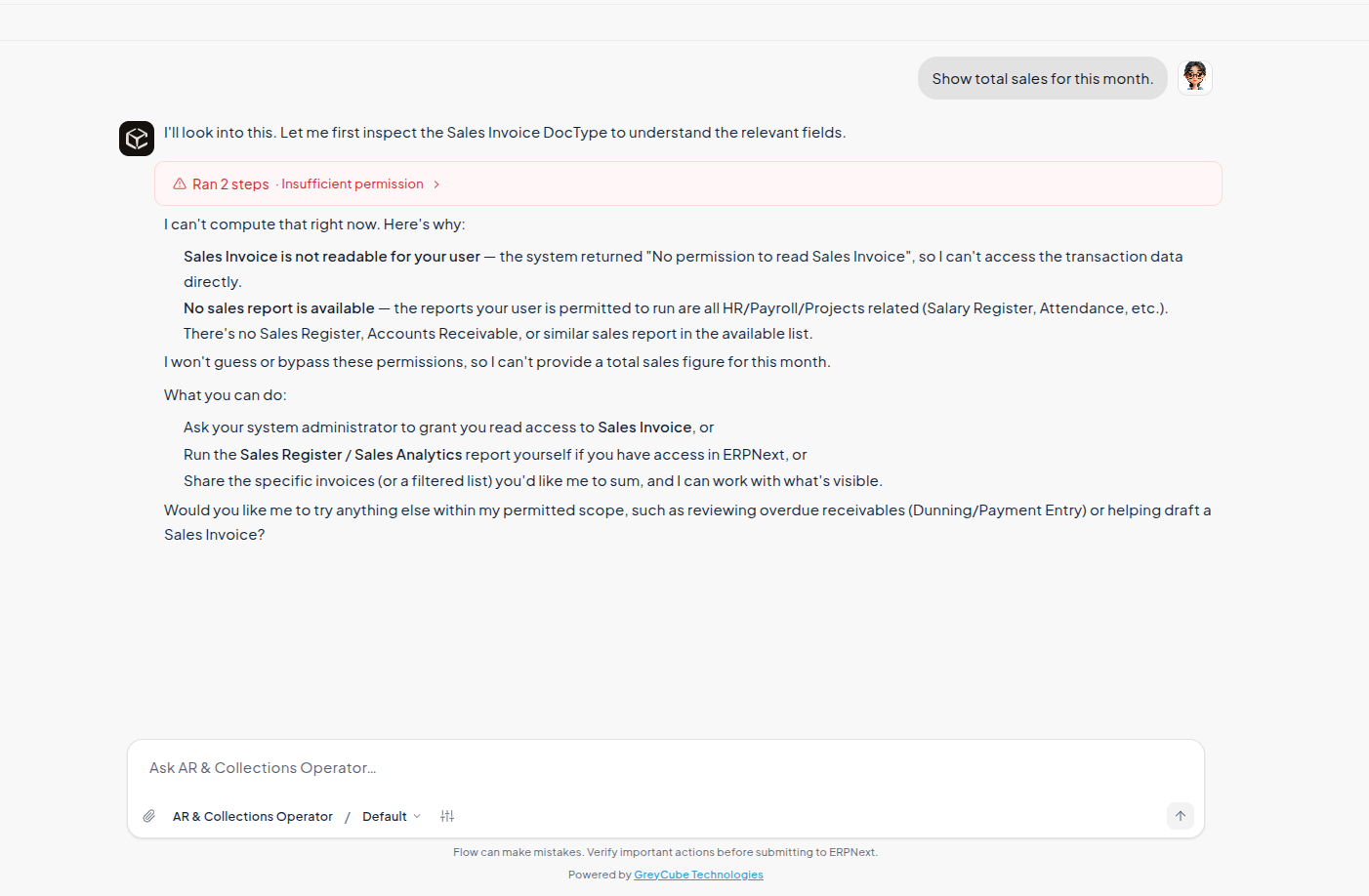Click the 'Insufficient permission' status text
Image resolution: width=1369 pixels, height=896 pixels.
point(353,183)
